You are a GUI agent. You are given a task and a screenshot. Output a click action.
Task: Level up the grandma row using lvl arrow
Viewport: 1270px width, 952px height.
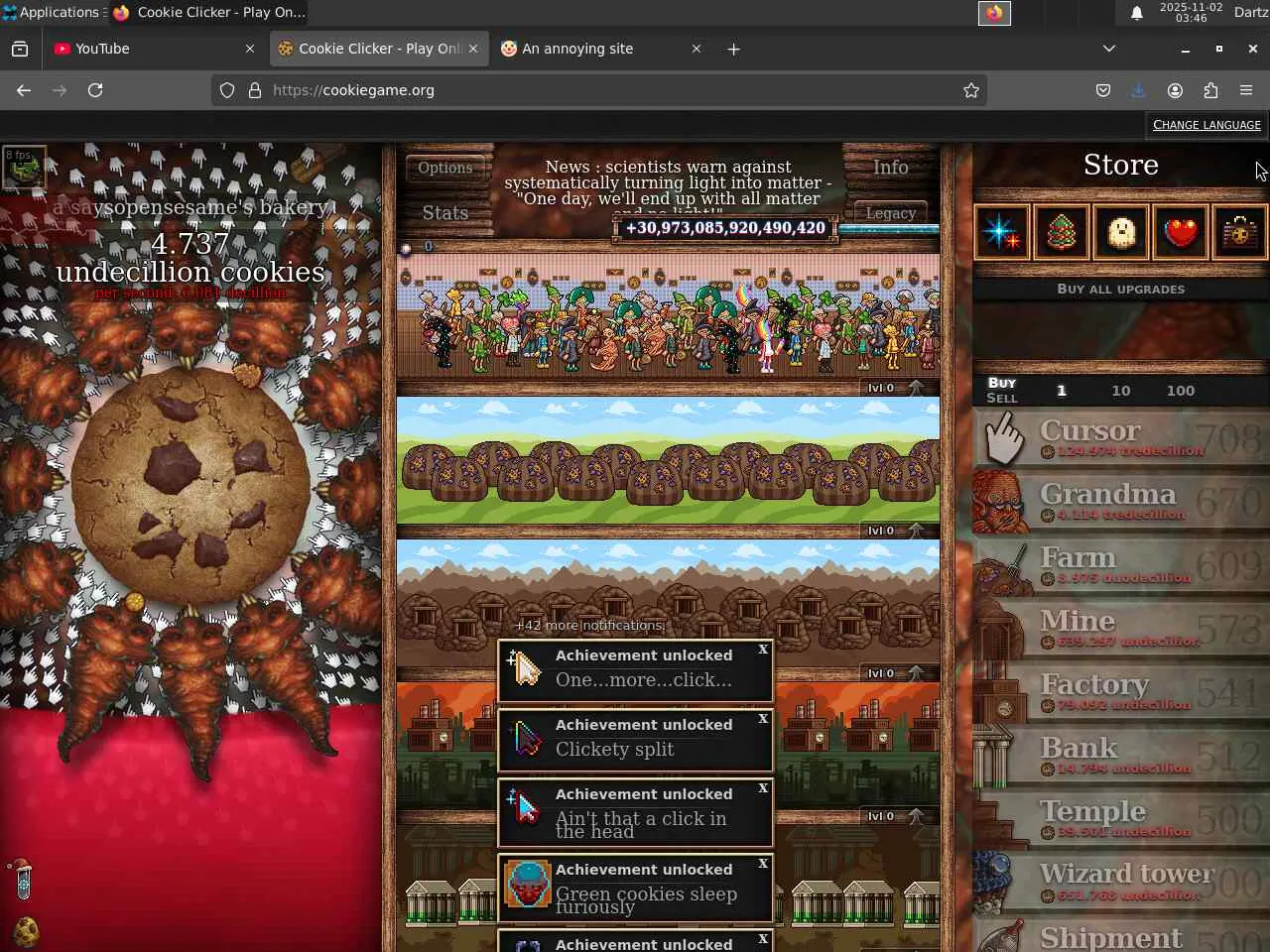click(x=896, y=388)
